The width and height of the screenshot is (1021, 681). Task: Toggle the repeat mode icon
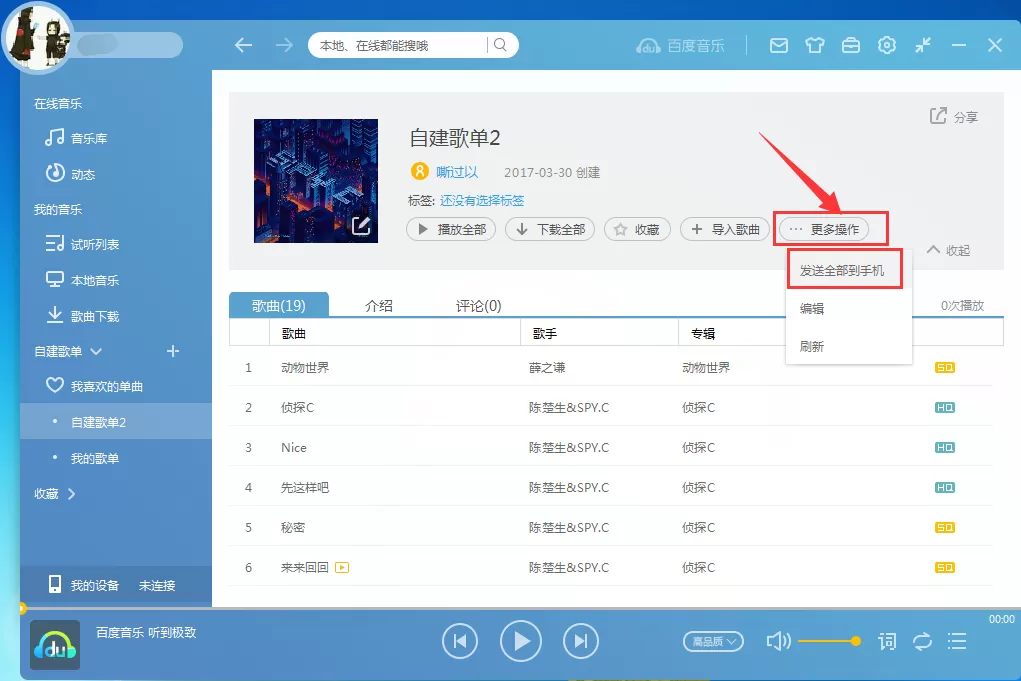coord(922,641)
